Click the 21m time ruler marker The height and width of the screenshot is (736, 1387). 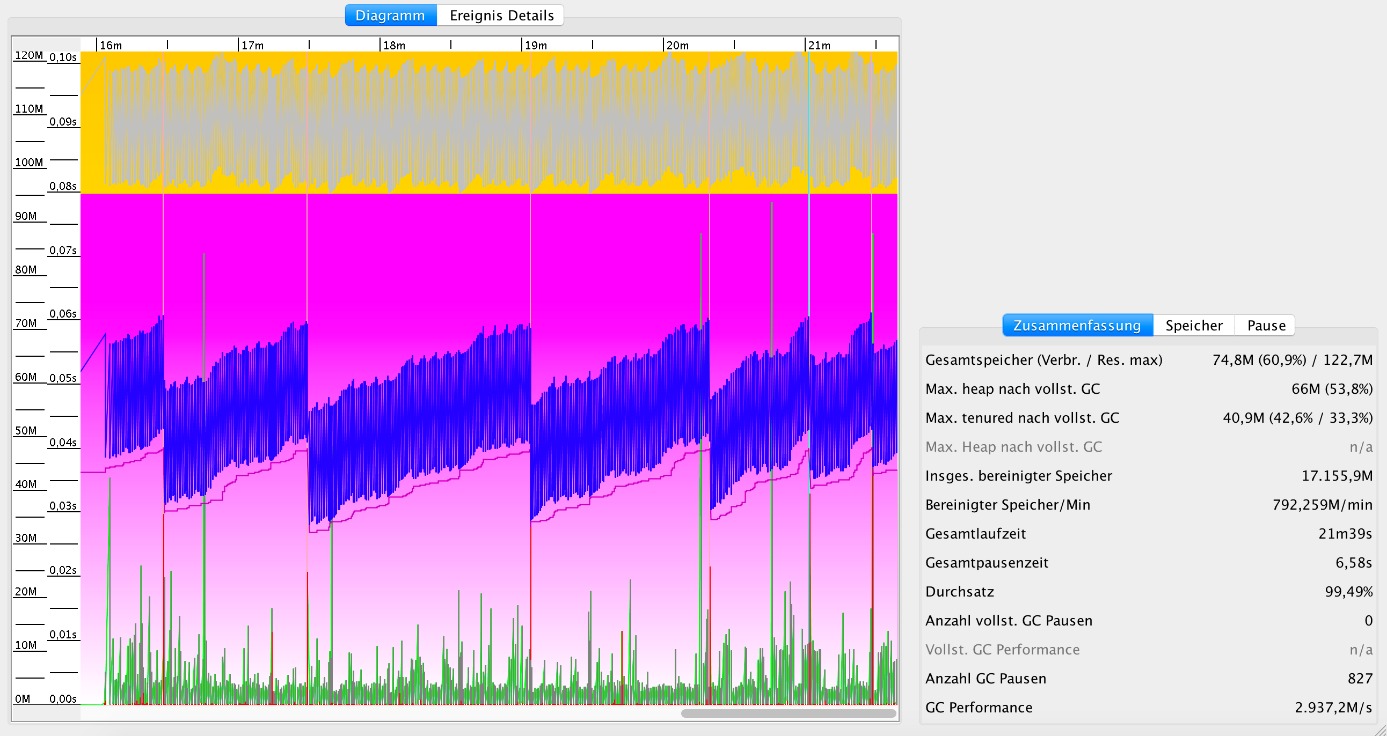819,45
